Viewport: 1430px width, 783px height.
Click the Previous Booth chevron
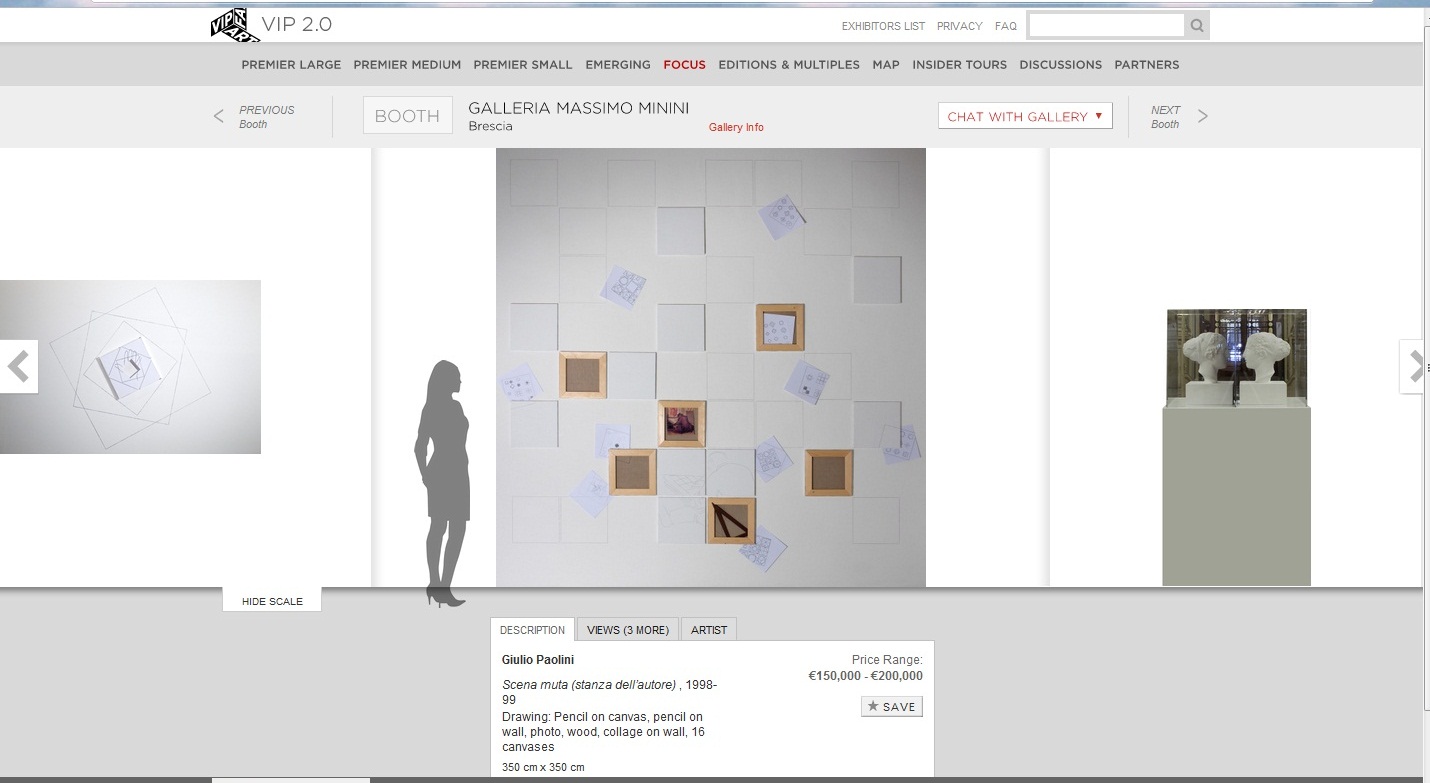[x=219, y=116]
